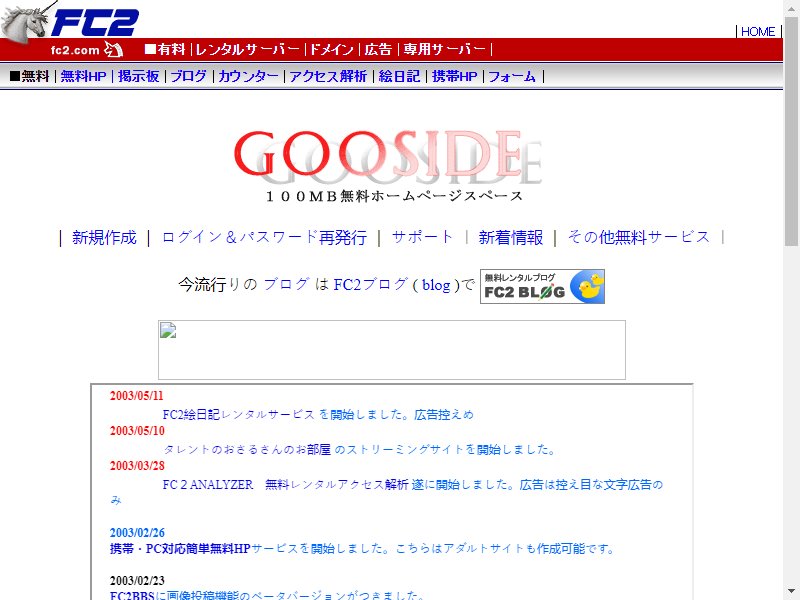This screenshot has height=600, width=800.
Task: Open ログイン＆パスワード再発行 link
Action: click(264, 237)
